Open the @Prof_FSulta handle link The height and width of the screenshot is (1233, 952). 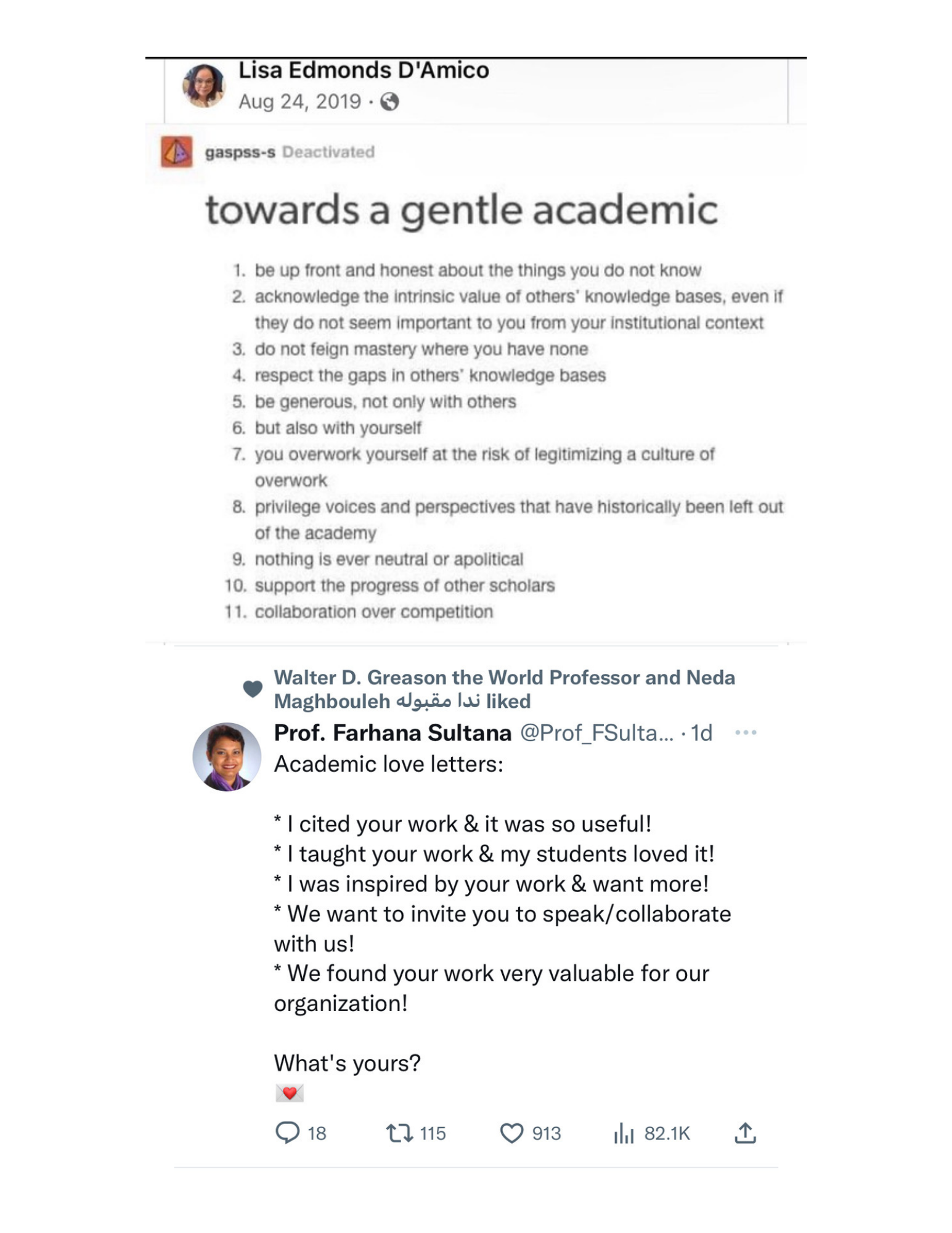point(596,732)
